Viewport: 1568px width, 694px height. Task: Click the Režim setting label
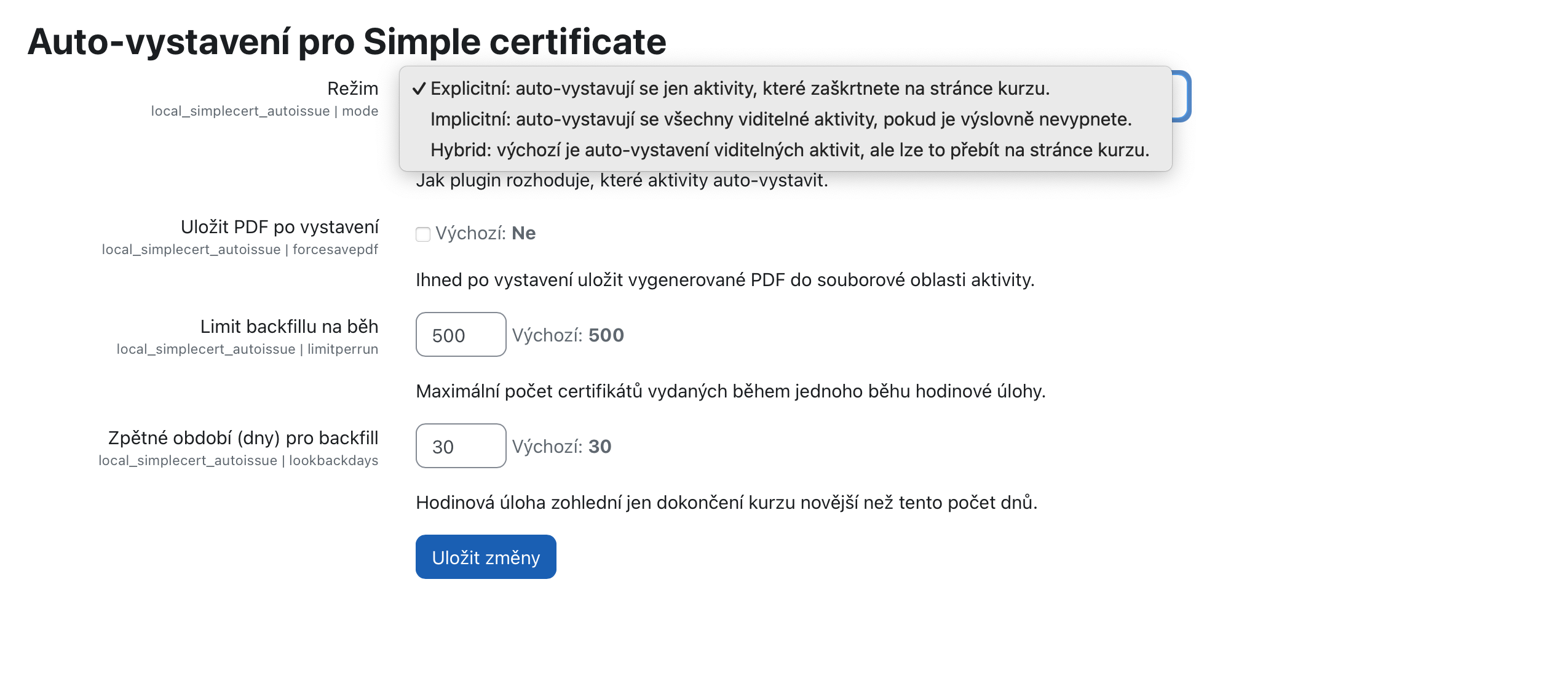click(352, 89)
